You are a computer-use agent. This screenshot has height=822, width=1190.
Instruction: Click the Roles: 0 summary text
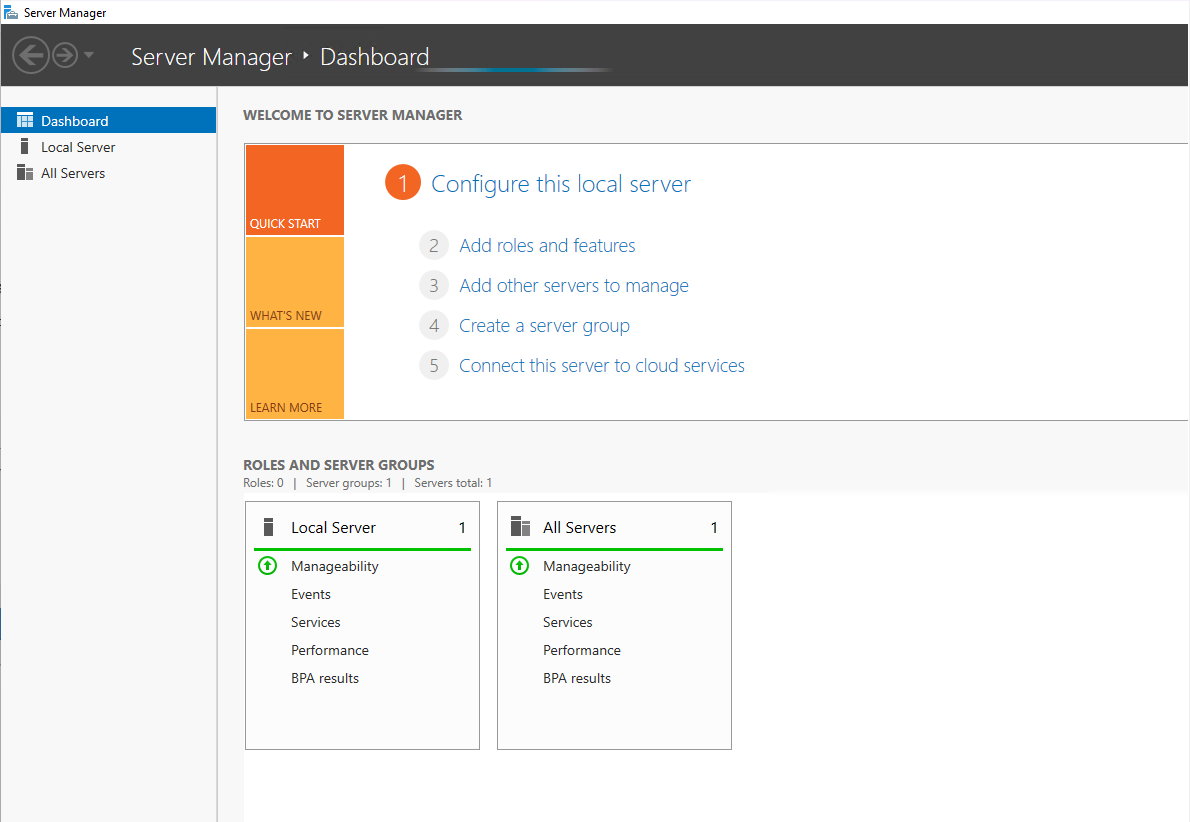click(263, 483)
